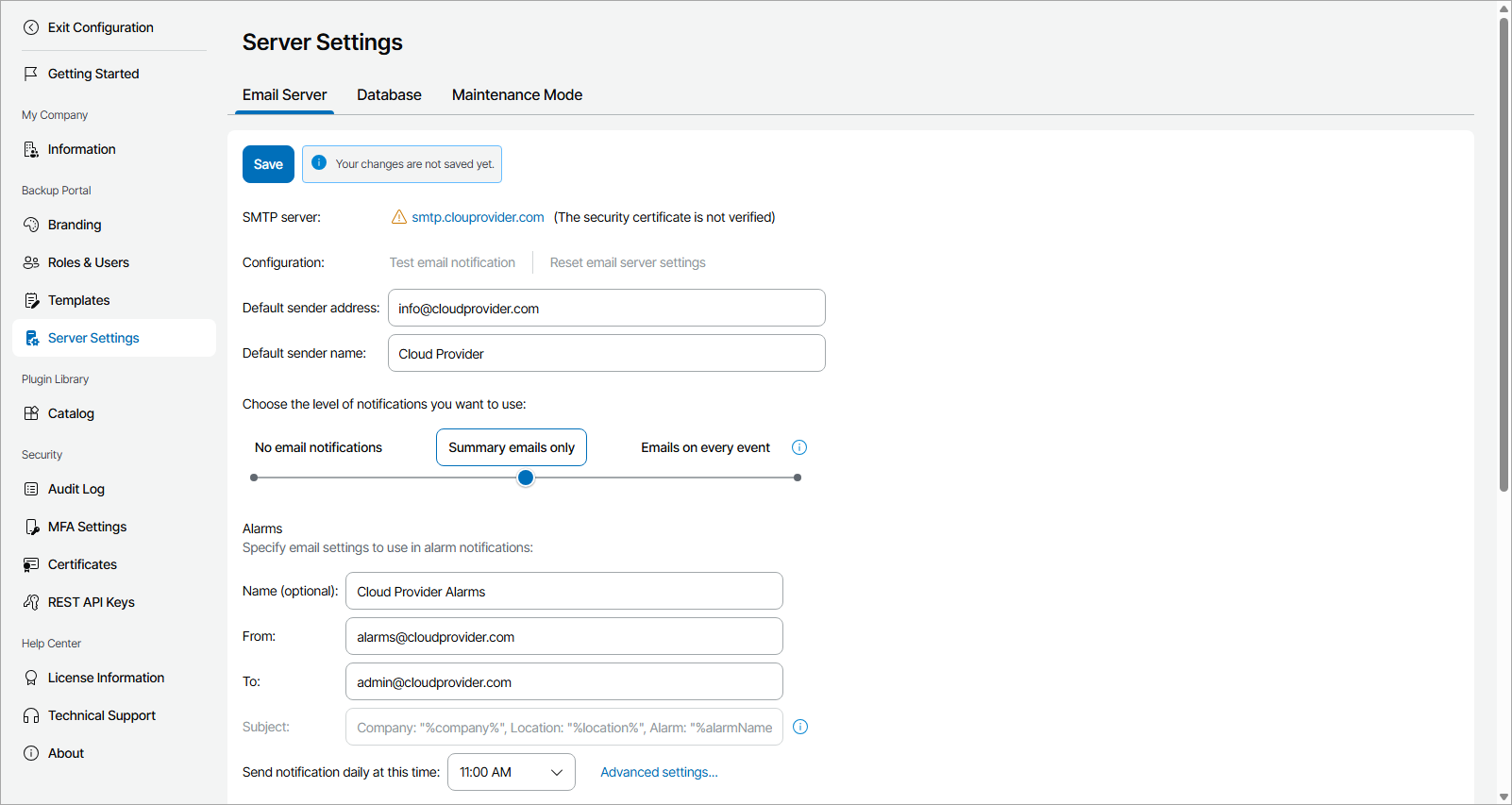Open the Maintenance Mode tab
Viewport: 1512px width, 805px height.
point(517,95)
